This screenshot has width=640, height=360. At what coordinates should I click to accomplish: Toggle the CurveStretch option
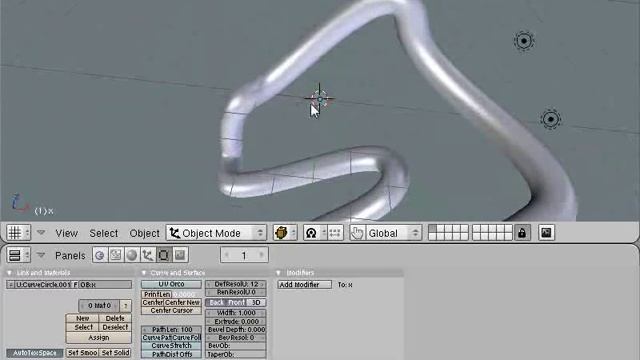click(x=171, y=345)
